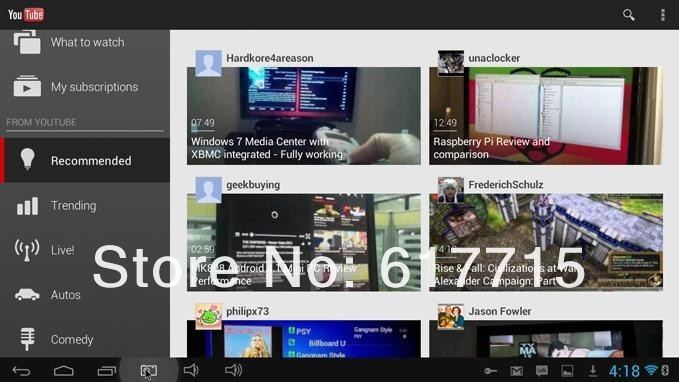Viewport: 679px width, 382px height.
Task: Play the Raspberry Pi Review video
Action: coord(546,116)
